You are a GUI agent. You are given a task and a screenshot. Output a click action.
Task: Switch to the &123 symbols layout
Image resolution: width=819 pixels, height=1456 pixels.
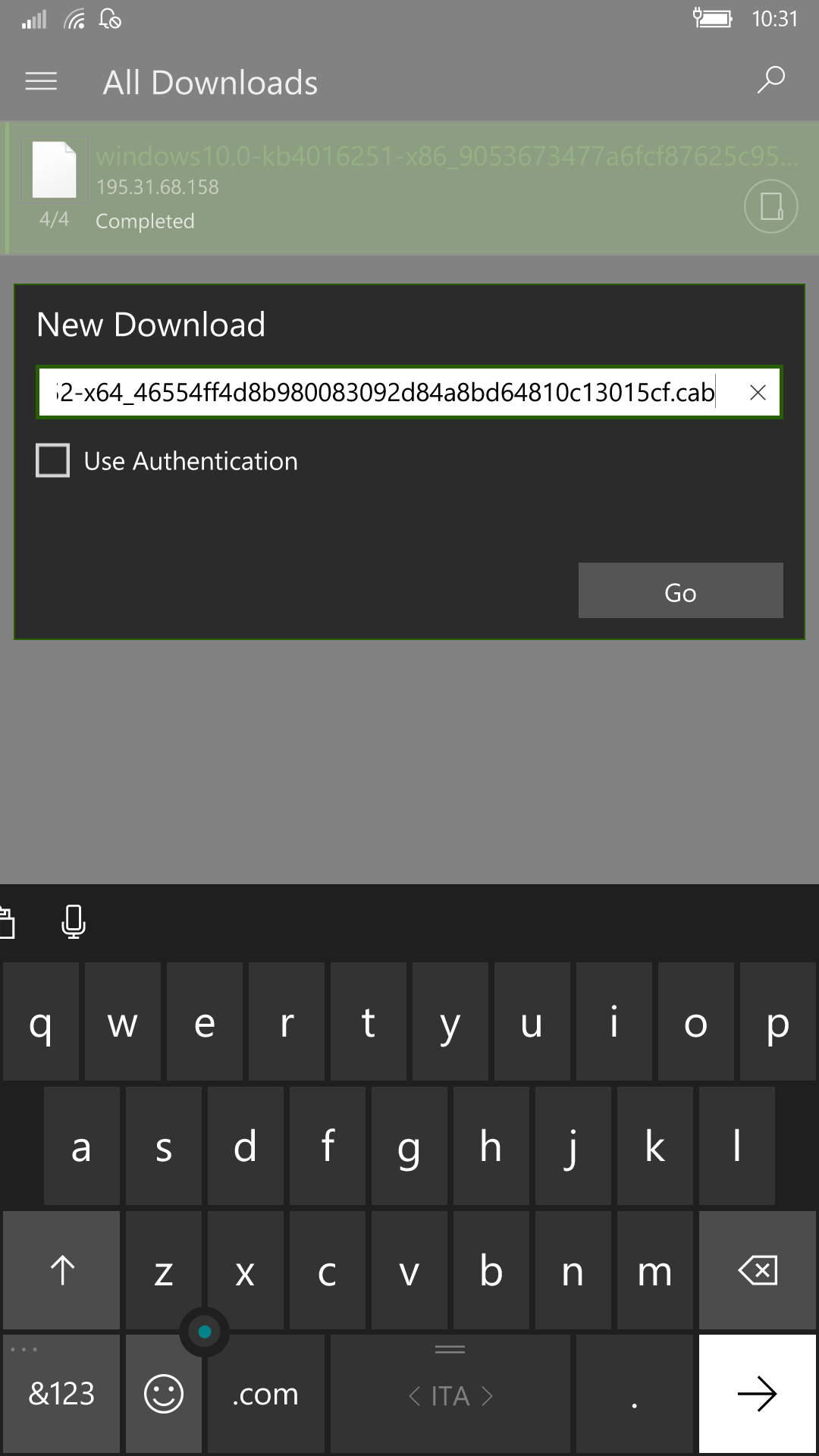(x=61, y=1394)
